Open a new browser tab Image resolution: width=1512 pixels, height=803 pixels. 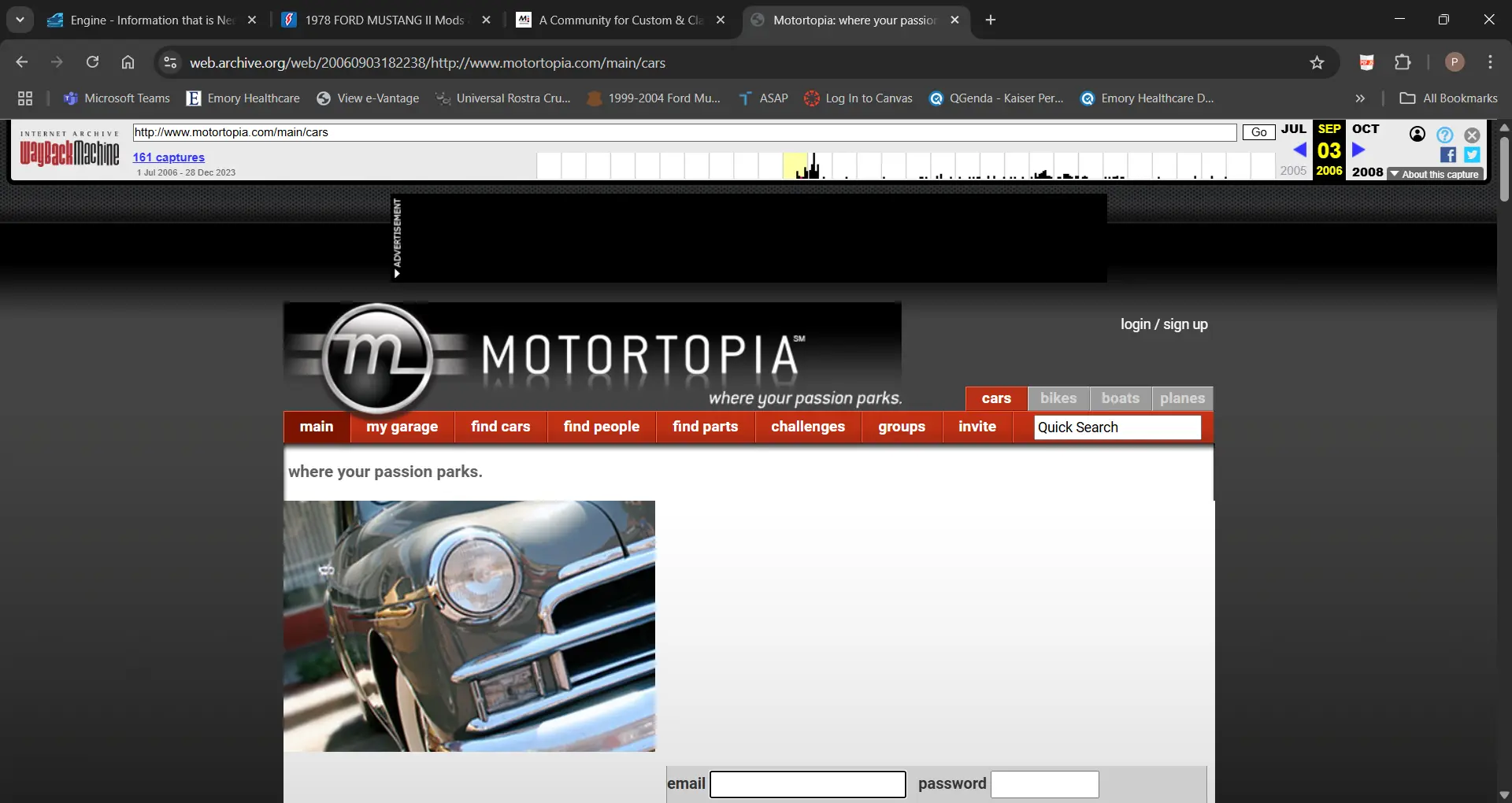[991, 20]
